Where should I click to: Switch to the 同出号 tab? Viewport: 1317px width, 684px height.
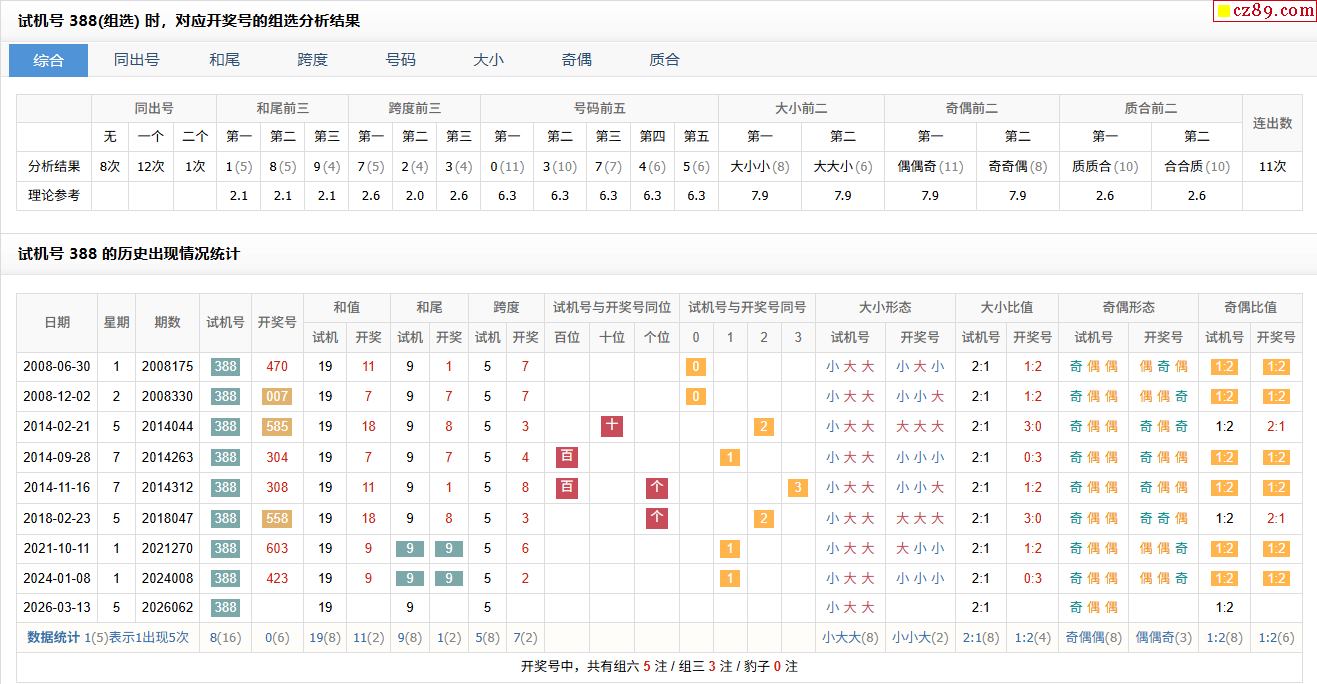click(136, 60)
